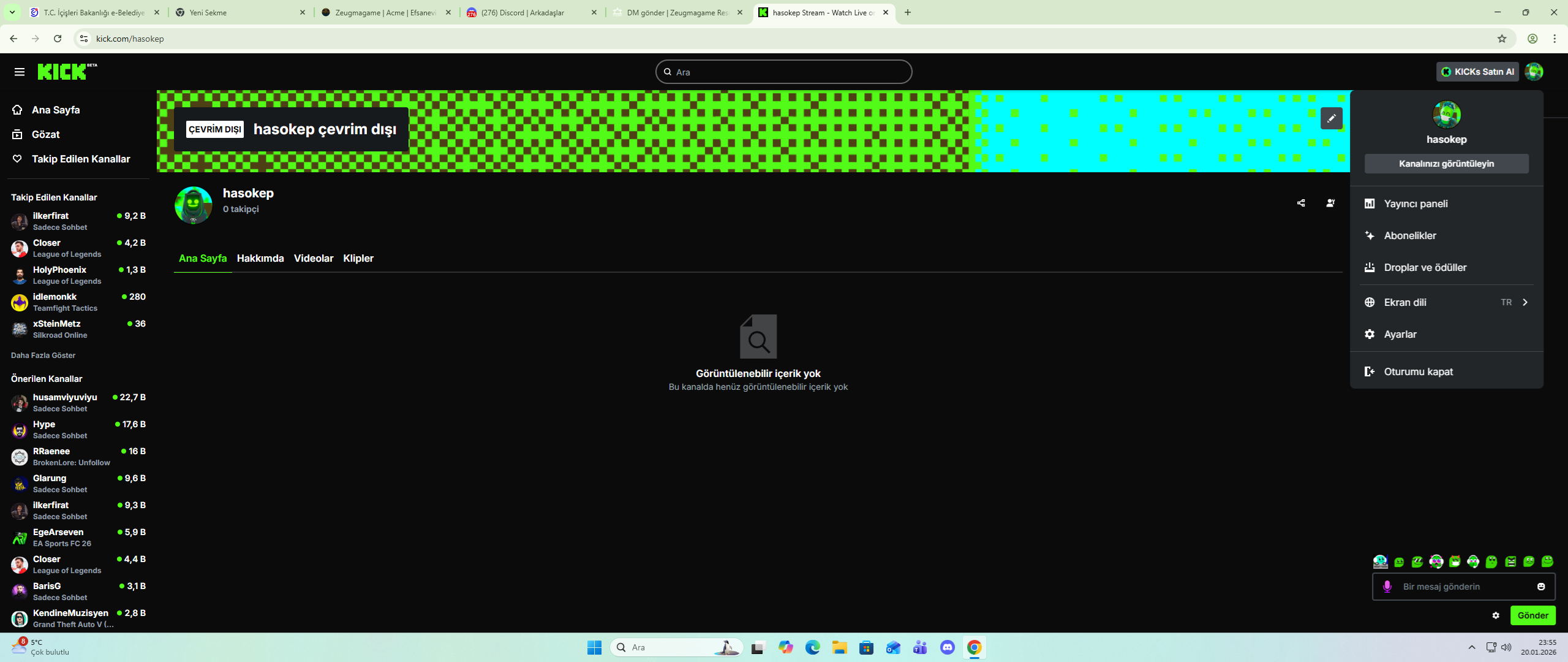Screen dimensions: 1568x662
Task: Open HolyPhoenix followed channel
Action: 78,275
